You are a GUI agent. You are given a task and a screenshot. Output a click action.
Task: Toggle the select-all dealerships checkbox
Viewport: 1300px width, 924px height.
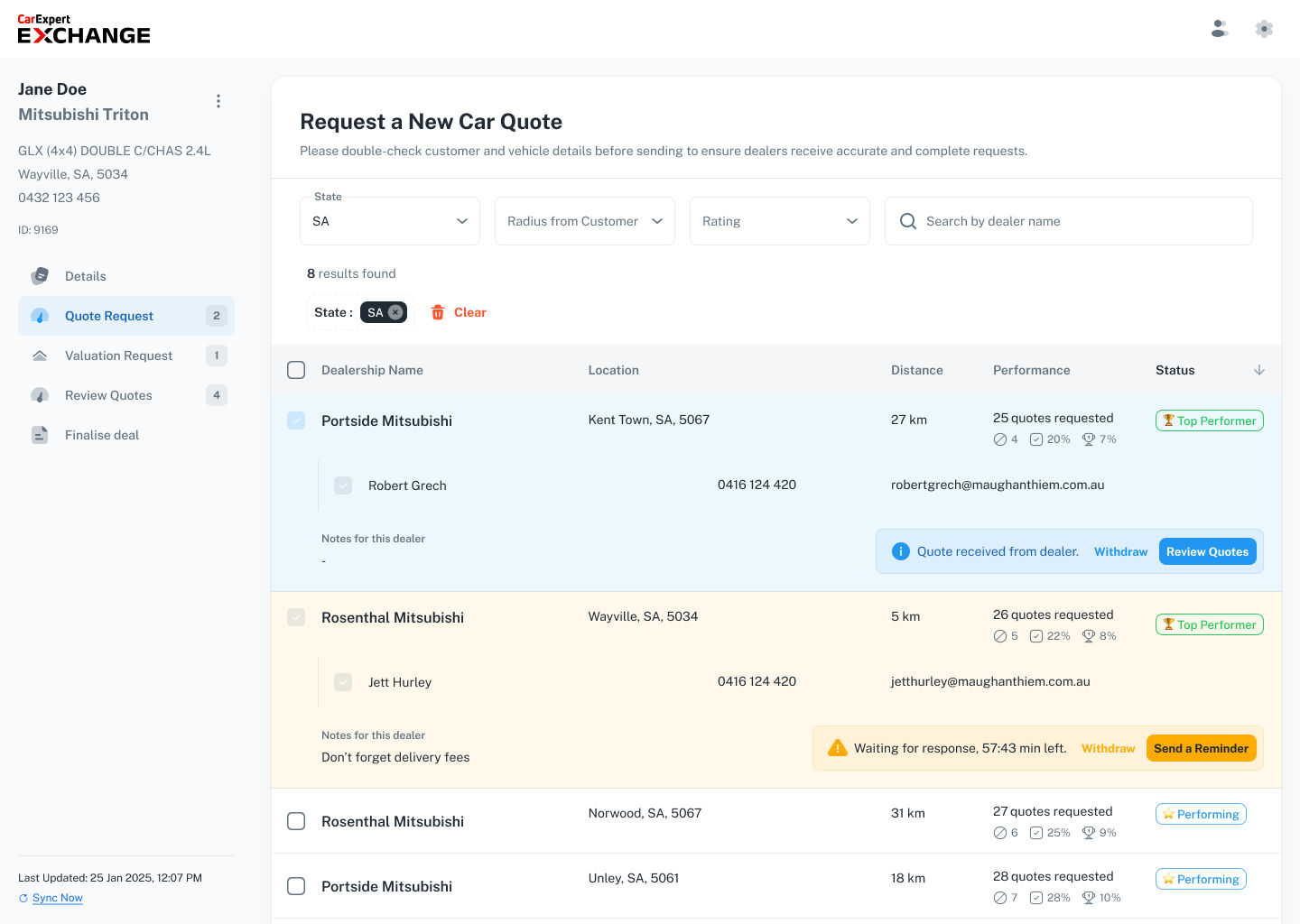pyautogui.click(x=296, y=370)
